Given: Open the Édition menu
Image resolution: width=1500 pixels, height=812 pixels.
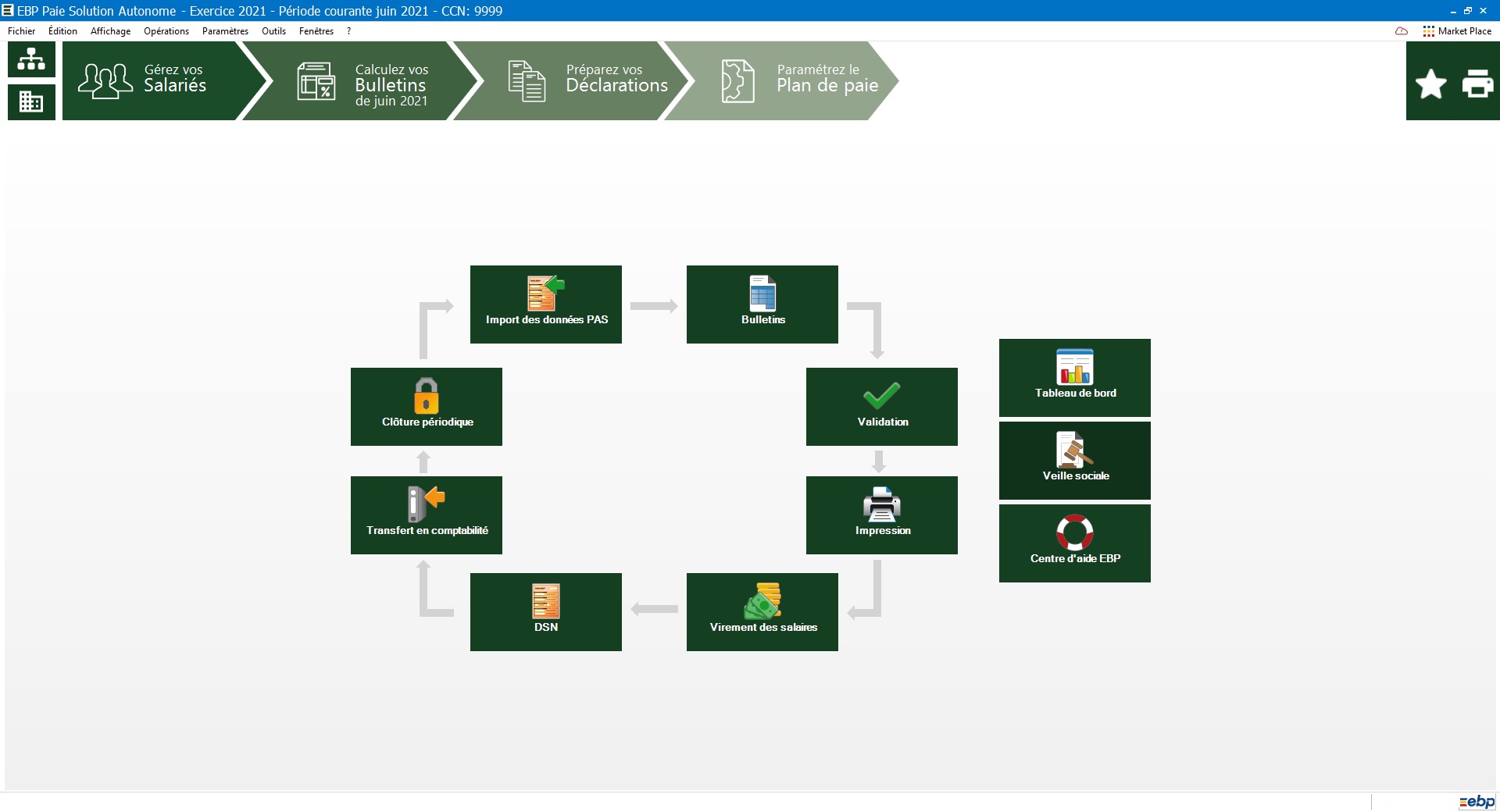Looking at the screenshot, I should tap(62, 31).
